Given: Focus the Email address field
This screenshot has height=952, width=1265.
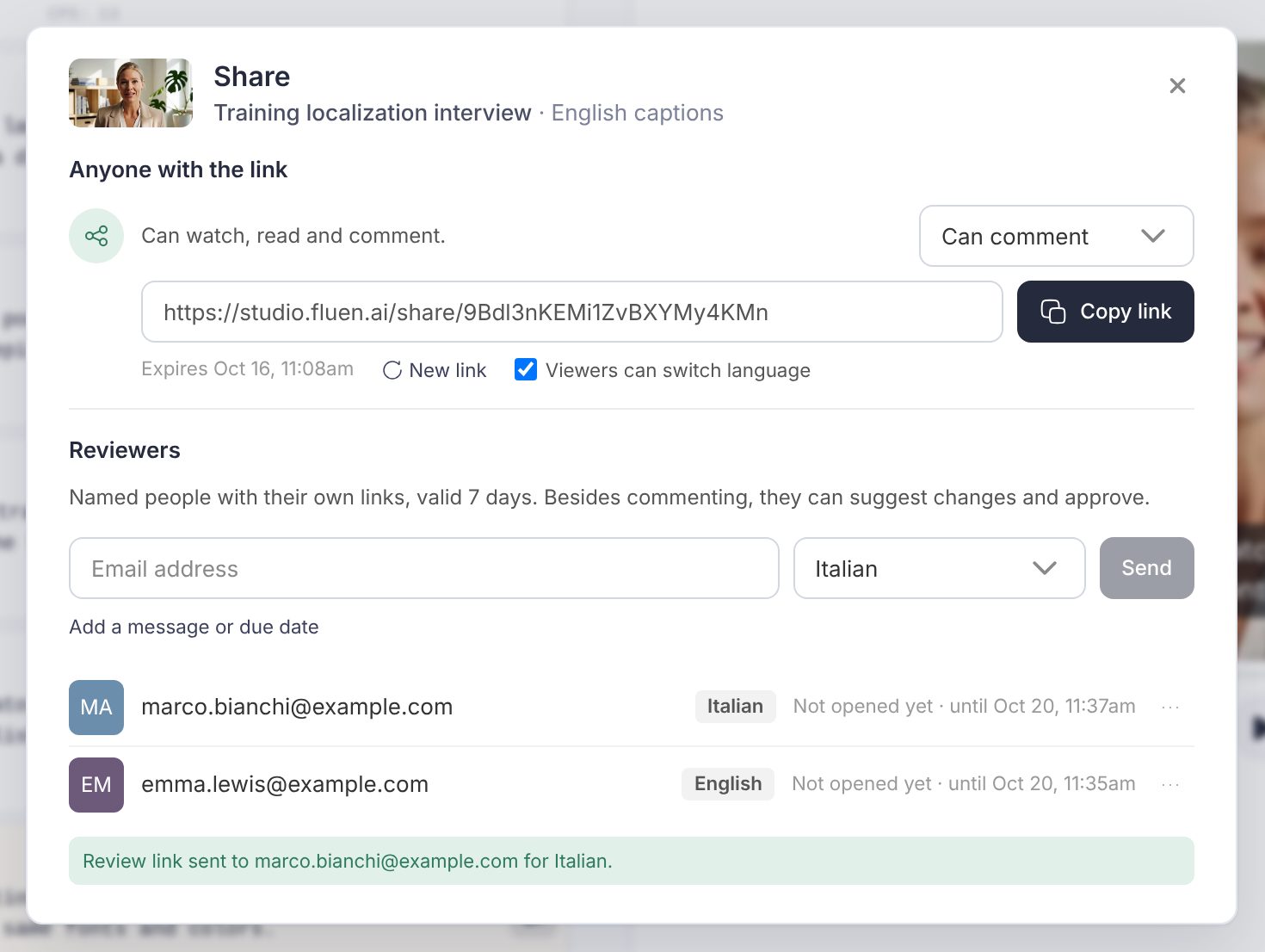Looking at the screenshot, I should (x=424, y=568).
